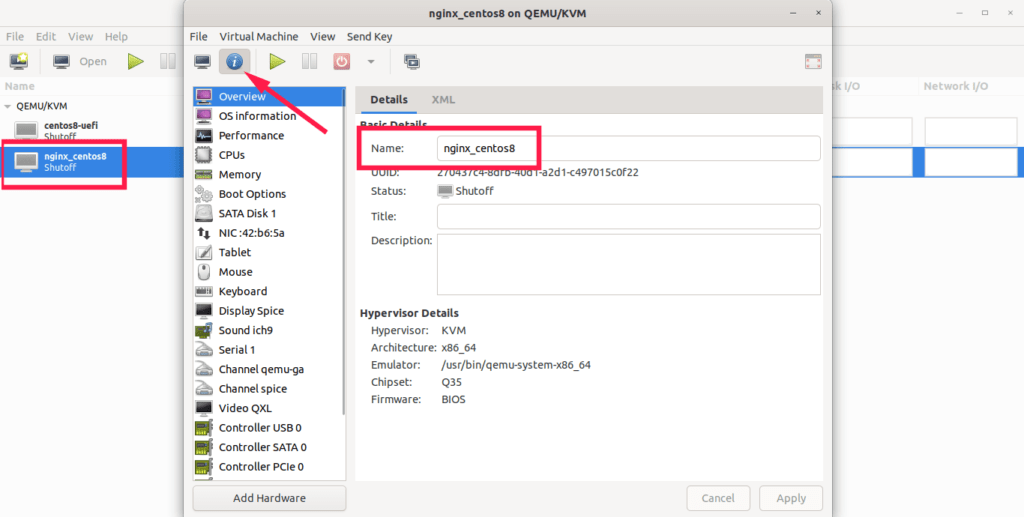Show the graphical console view icon
The width and height of the screenshot is (1024, 517).
(x=202, y=62)
